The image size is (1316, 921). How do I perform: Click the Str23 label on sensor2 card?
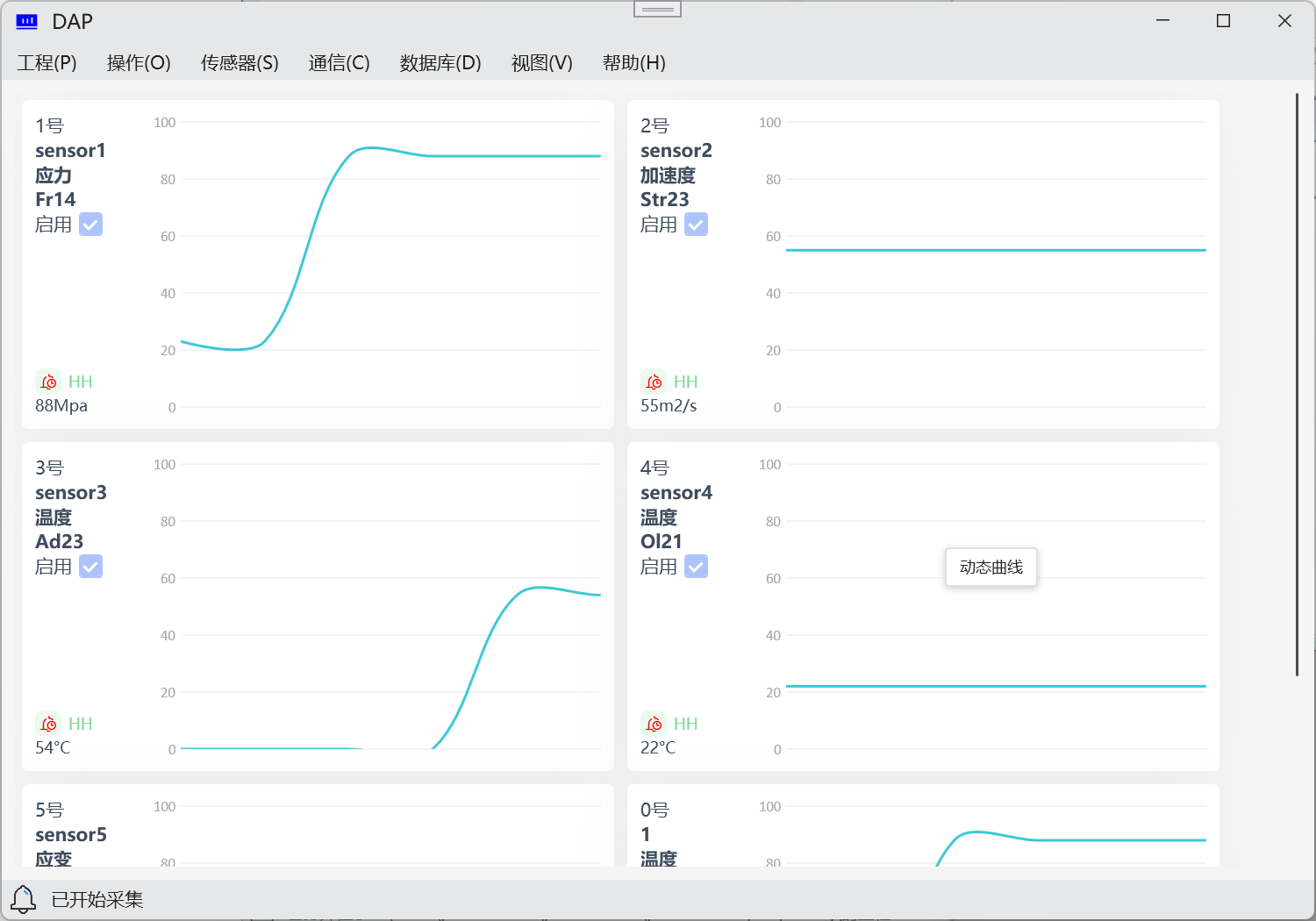click(665, 200)
